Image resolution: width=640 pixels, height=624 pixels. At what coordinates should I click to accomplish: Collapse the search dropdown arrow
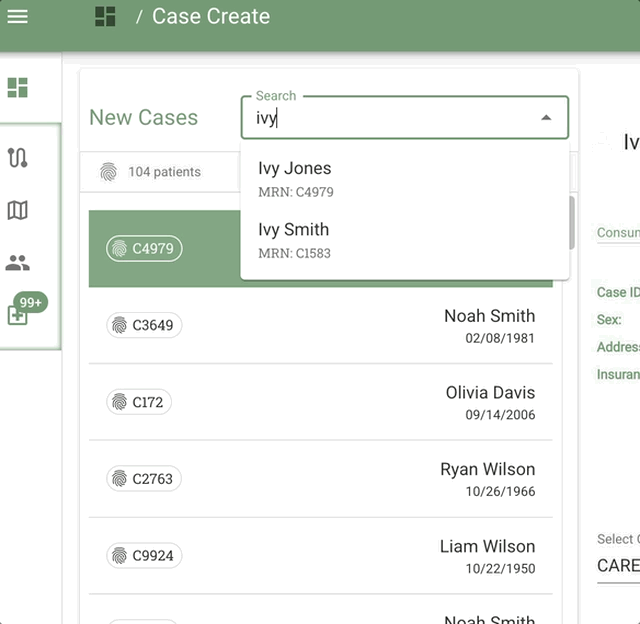point(546,118)
